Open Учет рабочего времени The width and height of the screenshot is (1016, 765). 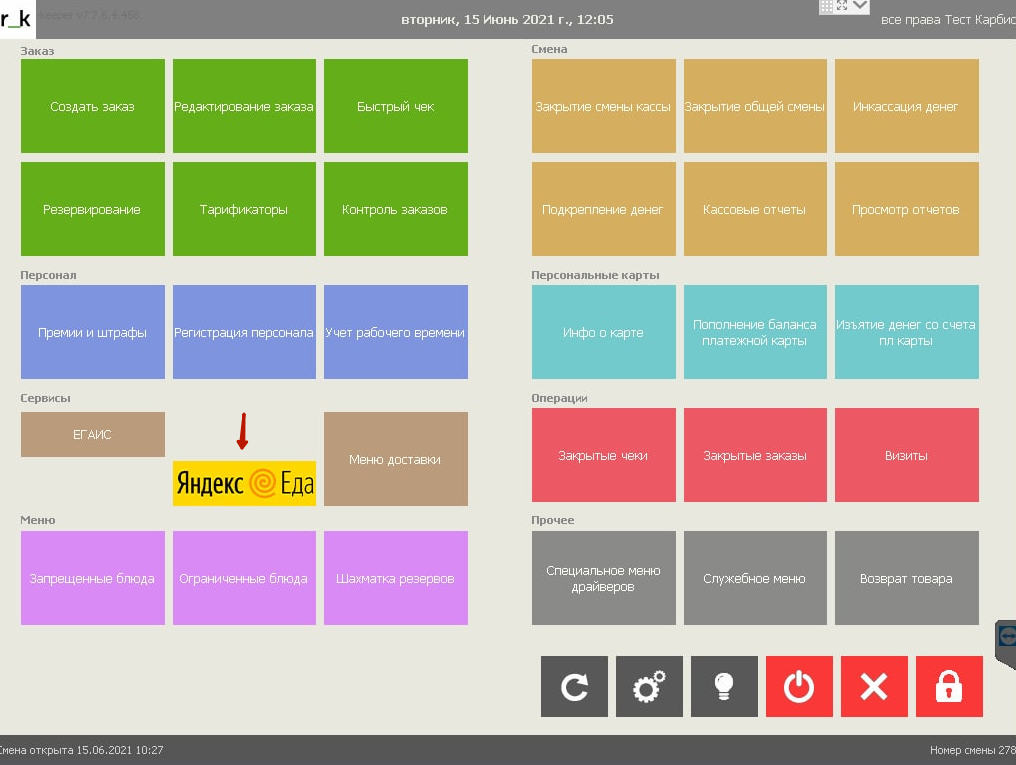[x=396, y=332]
